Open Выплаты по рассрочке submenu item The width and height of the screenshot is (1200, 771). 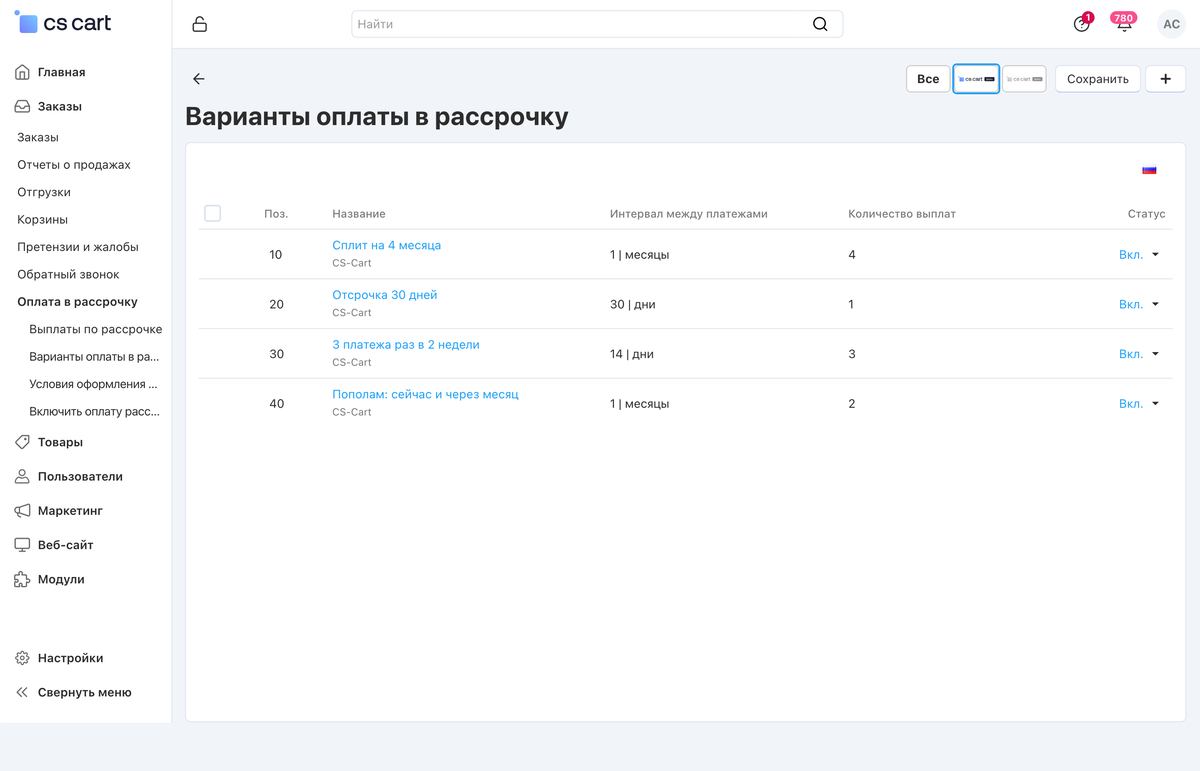pos(96,329)
